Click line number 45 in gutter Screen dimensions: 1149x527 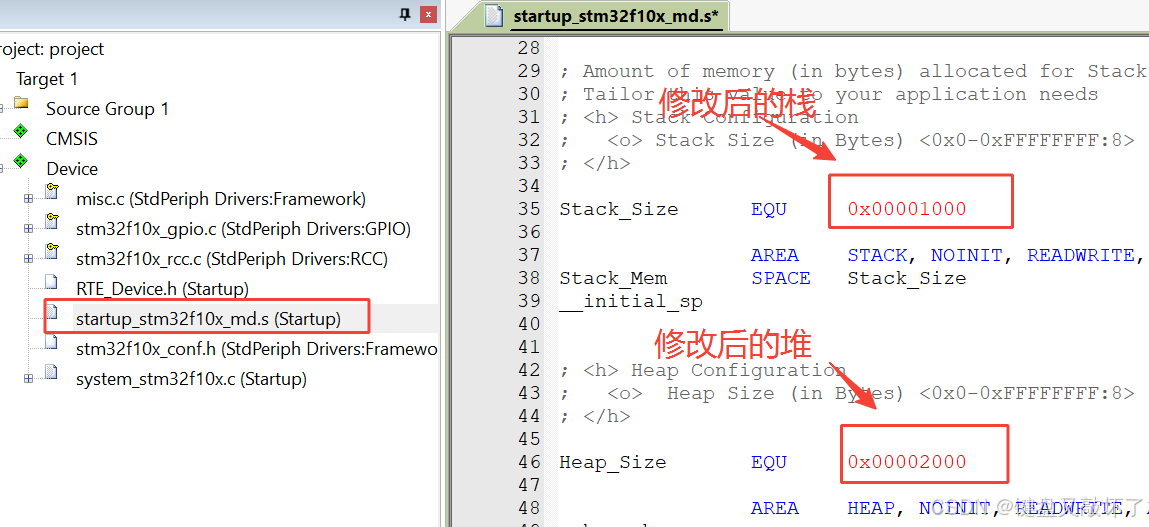(528, 438)
